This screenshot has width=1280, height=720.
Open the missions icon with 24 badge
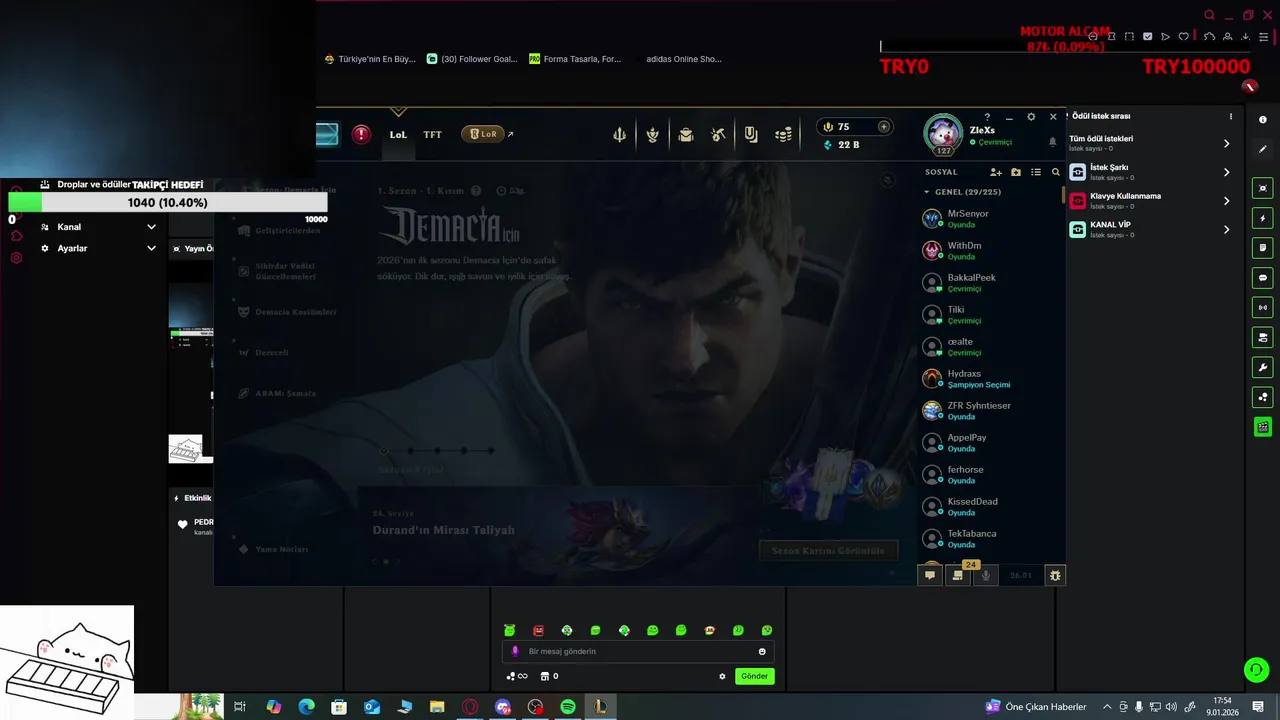click(x=958, y=575)
